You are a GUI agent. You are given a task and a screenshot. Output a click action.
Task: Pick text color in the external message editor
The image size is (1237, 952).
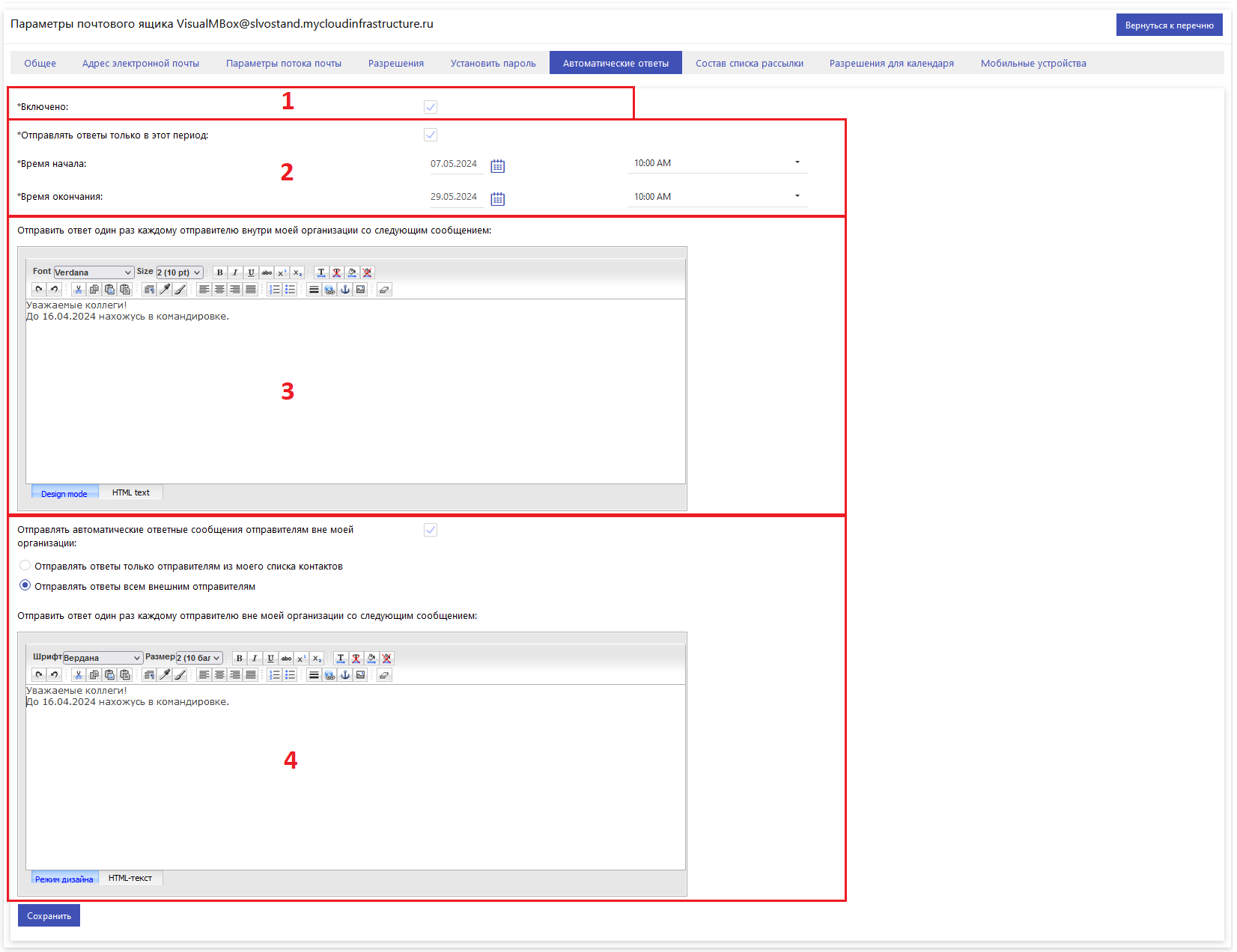tap(341, 659)
